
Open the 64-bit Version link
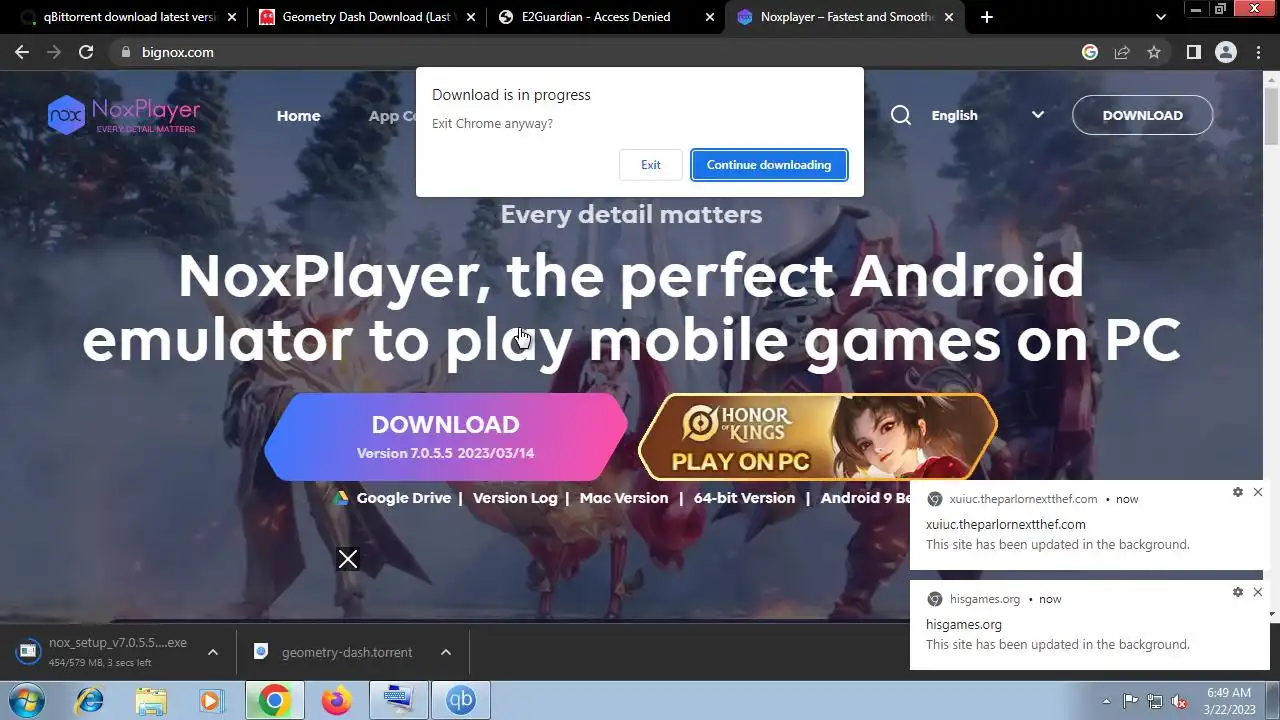tap(744, 498)
